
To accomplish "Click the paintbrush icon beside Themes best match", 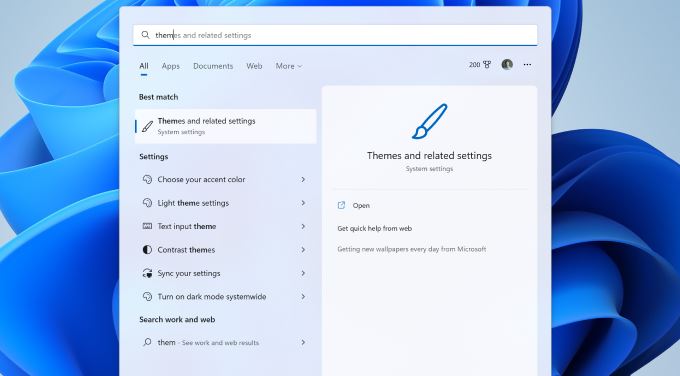I will [x=147, y=126].
